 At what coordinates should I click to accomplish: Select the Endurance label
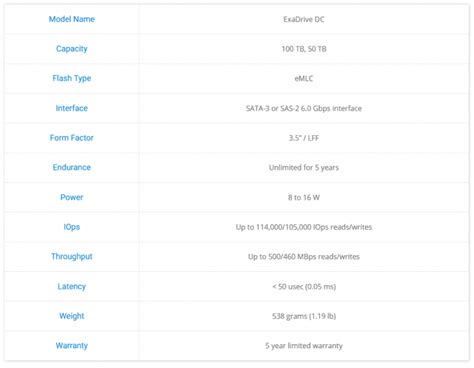coord(72,167)
